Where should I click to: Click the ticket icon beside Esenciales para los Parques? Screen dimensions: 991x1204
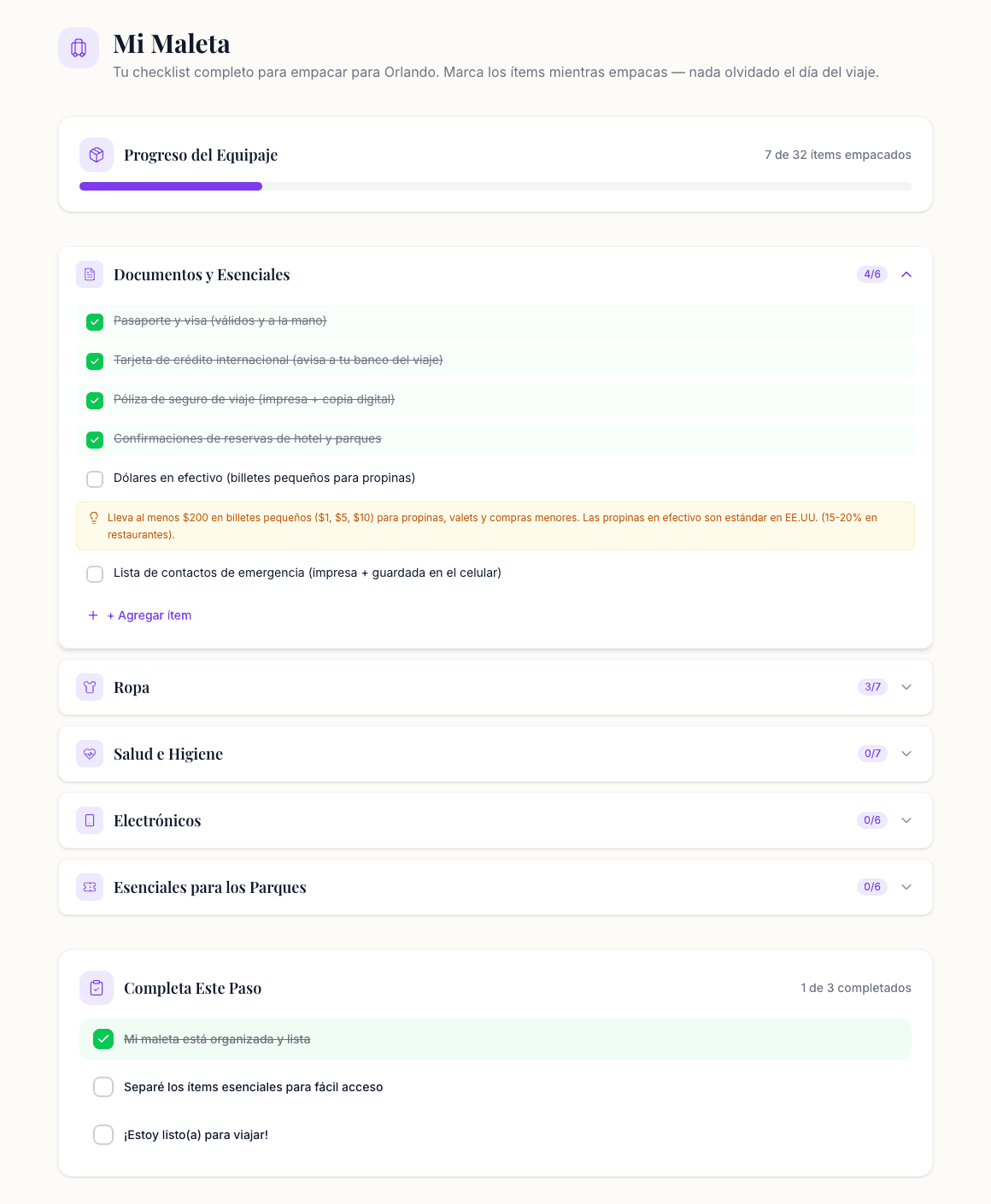(x=90, y=887)
